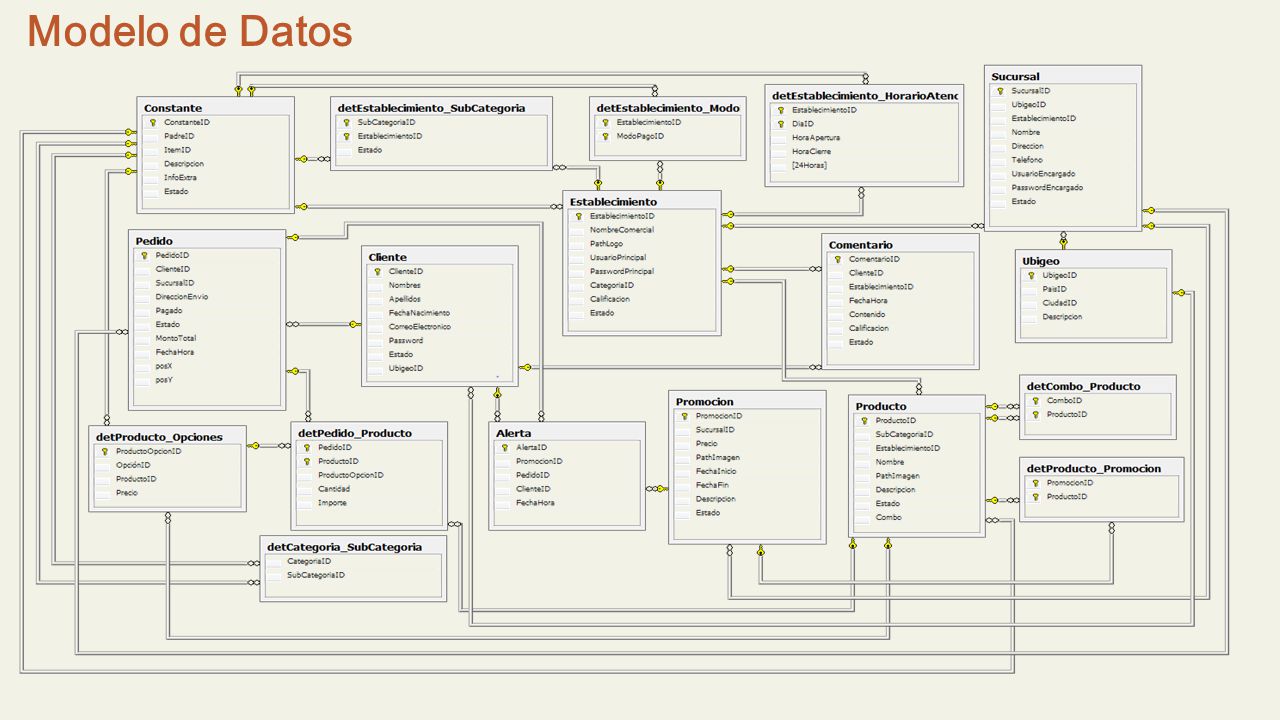This screenshot has height=720, width=1280.
Task: Select the ClienteID key icon in Cliente table
Action: pos(377,271)
